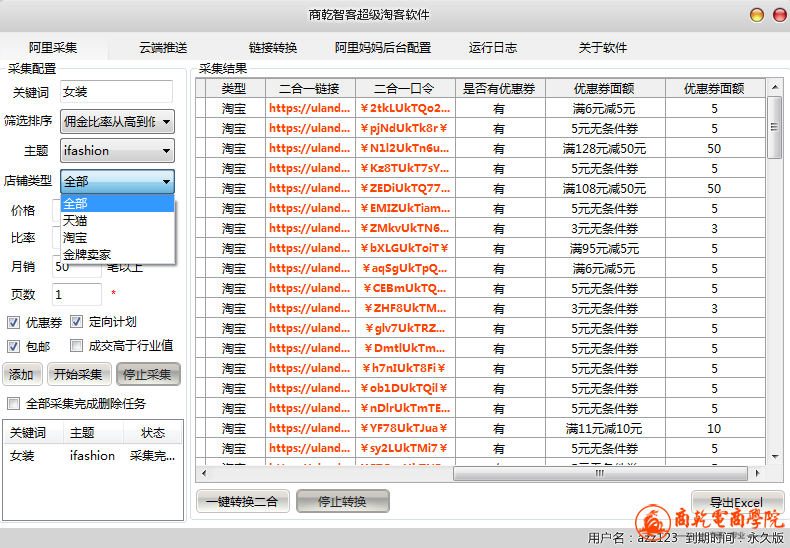This screenshot has width=790, height=548.
Task: View the 运行日志 tab
Action: pyautogui.click(x=493, y=47)
